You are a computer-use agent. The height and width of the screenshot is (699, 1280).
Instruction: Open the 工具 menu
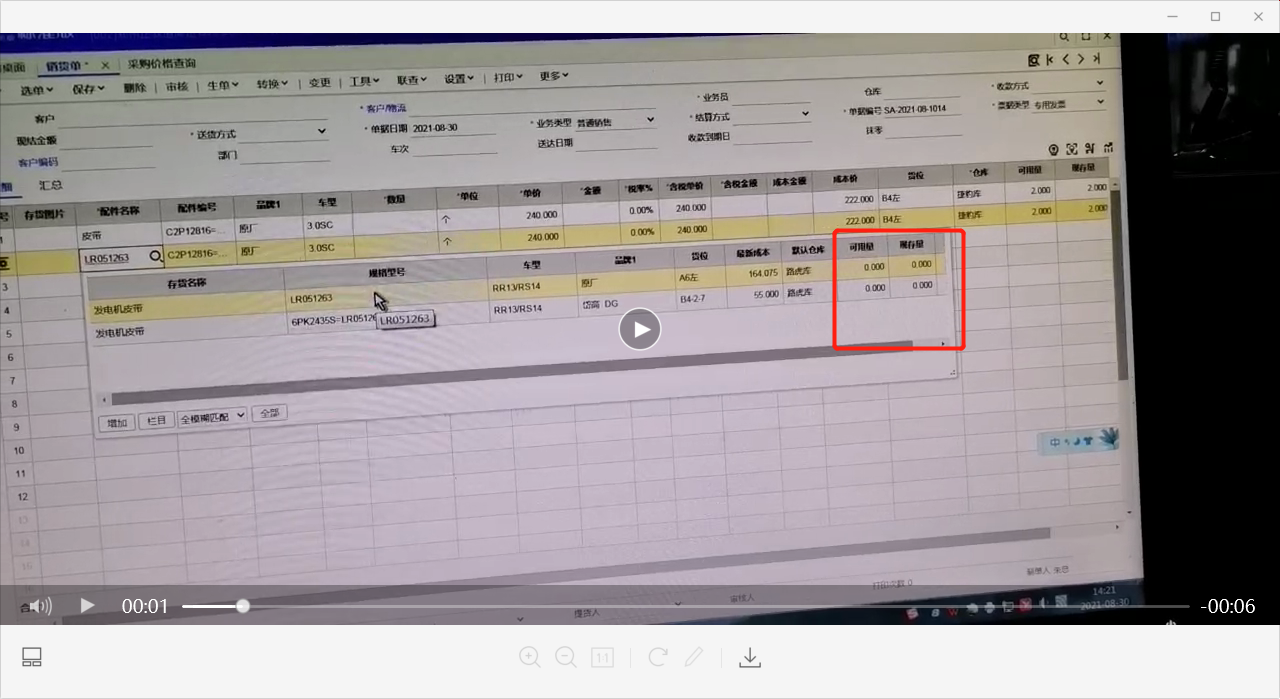[365, 82]
